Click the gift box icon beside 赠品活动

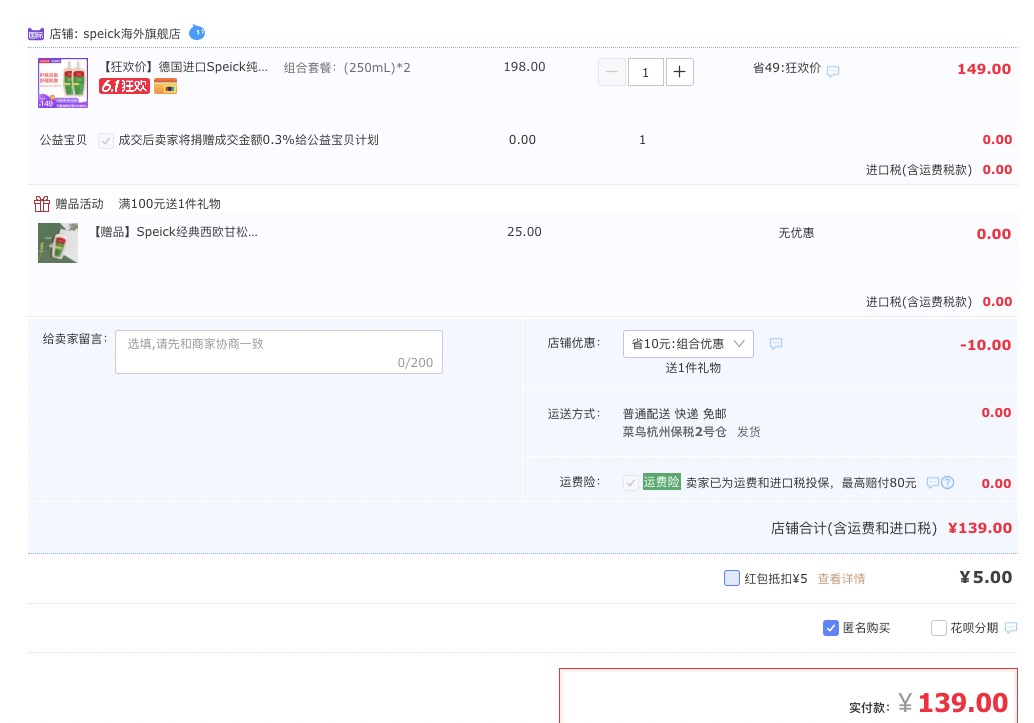[42, 204]
